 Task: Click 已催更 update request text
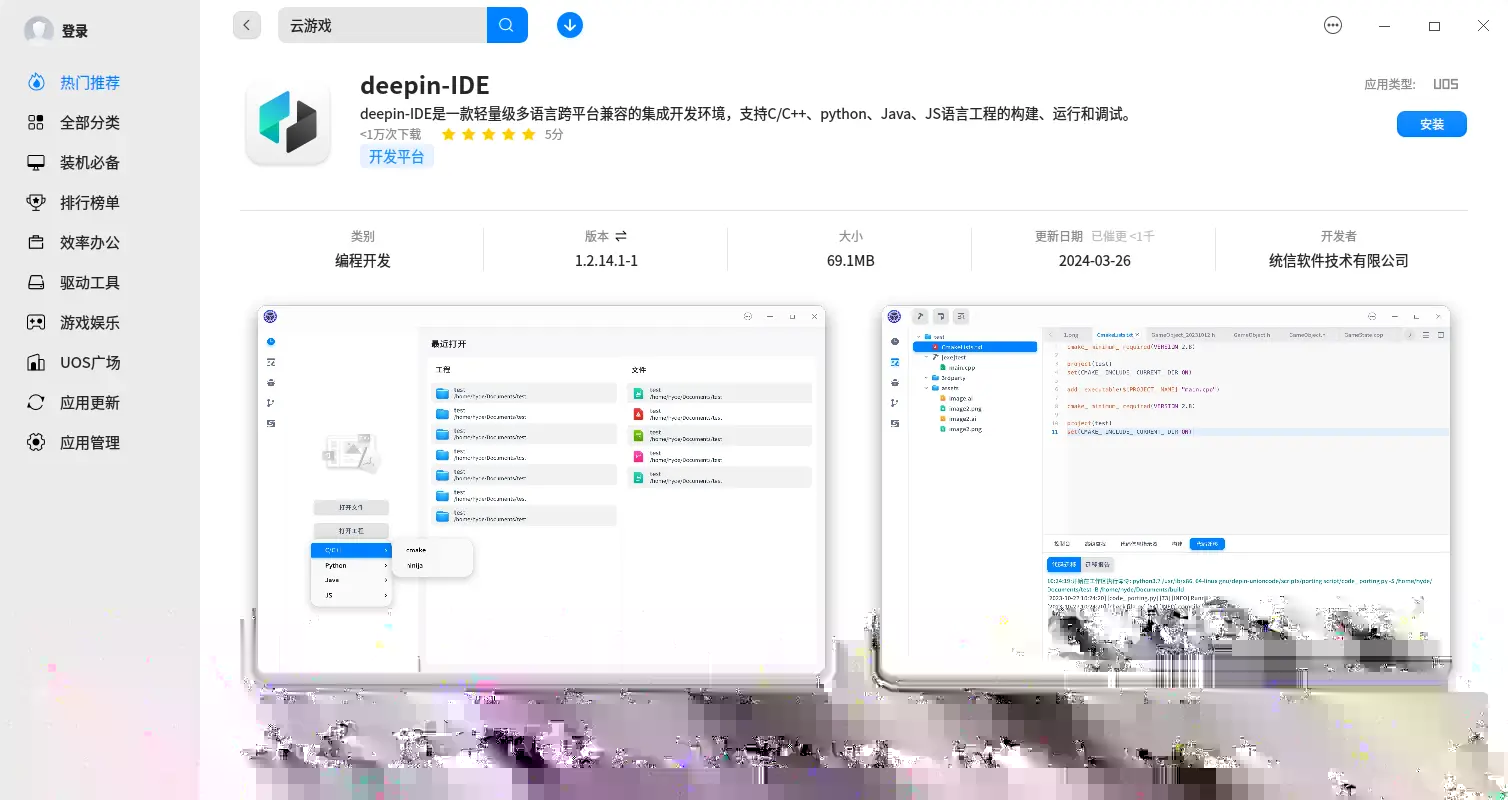click(1122, 236)
